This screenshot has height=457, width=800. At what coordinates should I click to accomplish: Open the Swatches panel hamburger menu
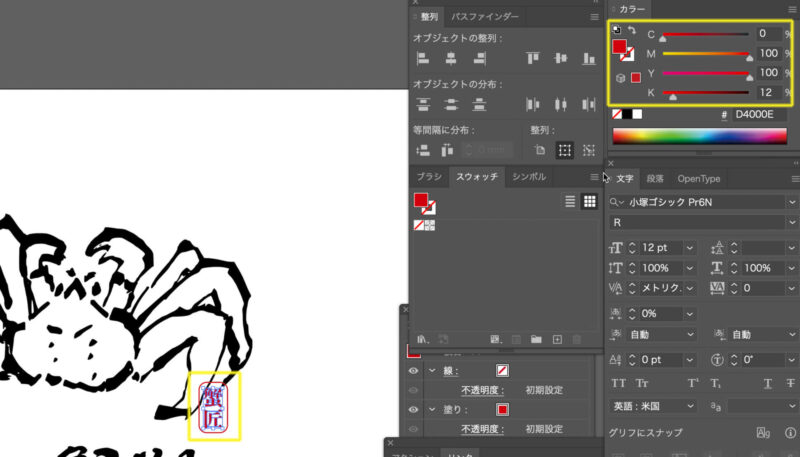pos(594,177)
